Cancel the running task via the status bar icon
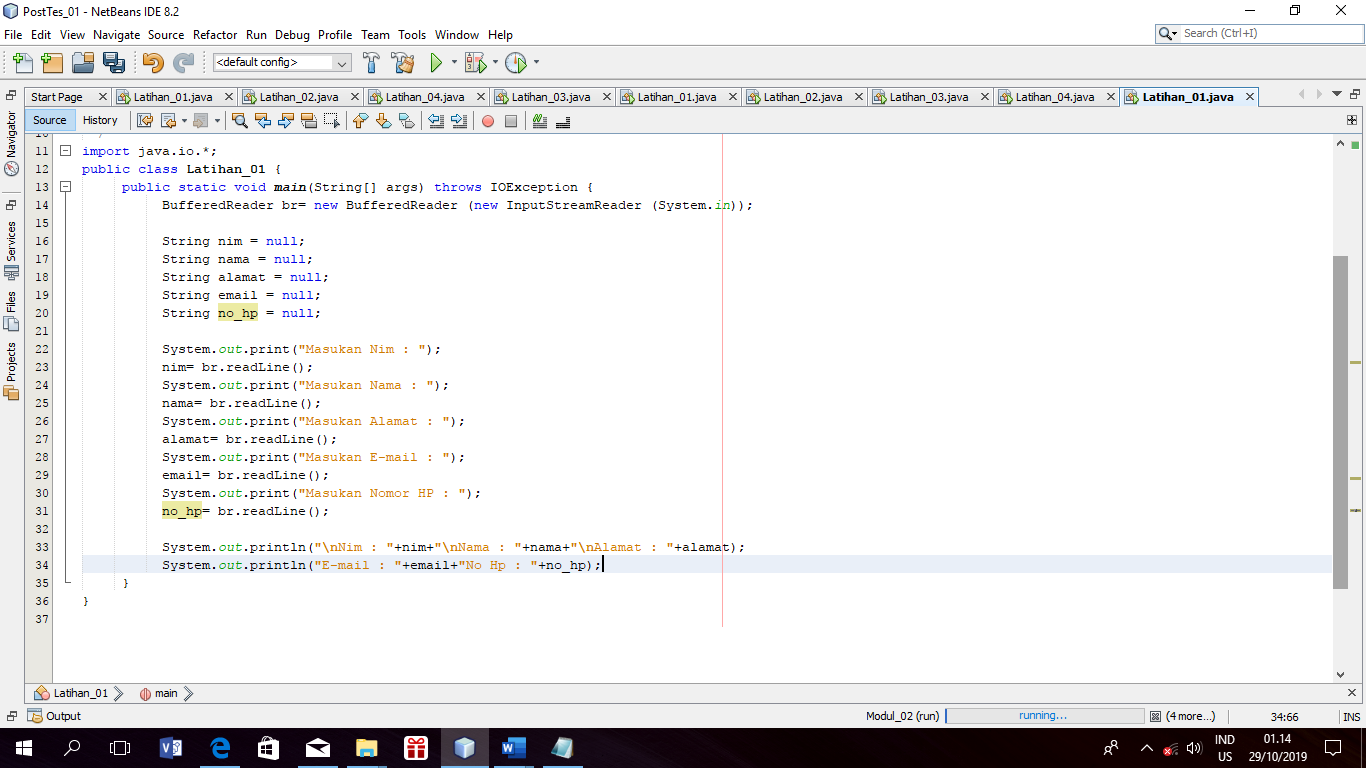 pyautogui.click(x=1155, y=716)
